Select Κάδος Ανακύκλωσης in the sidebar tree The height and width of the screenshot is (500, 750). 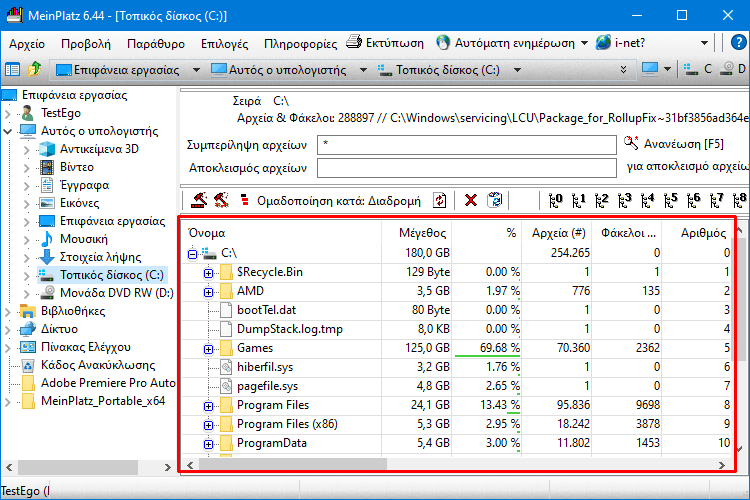tap(98, 365)
